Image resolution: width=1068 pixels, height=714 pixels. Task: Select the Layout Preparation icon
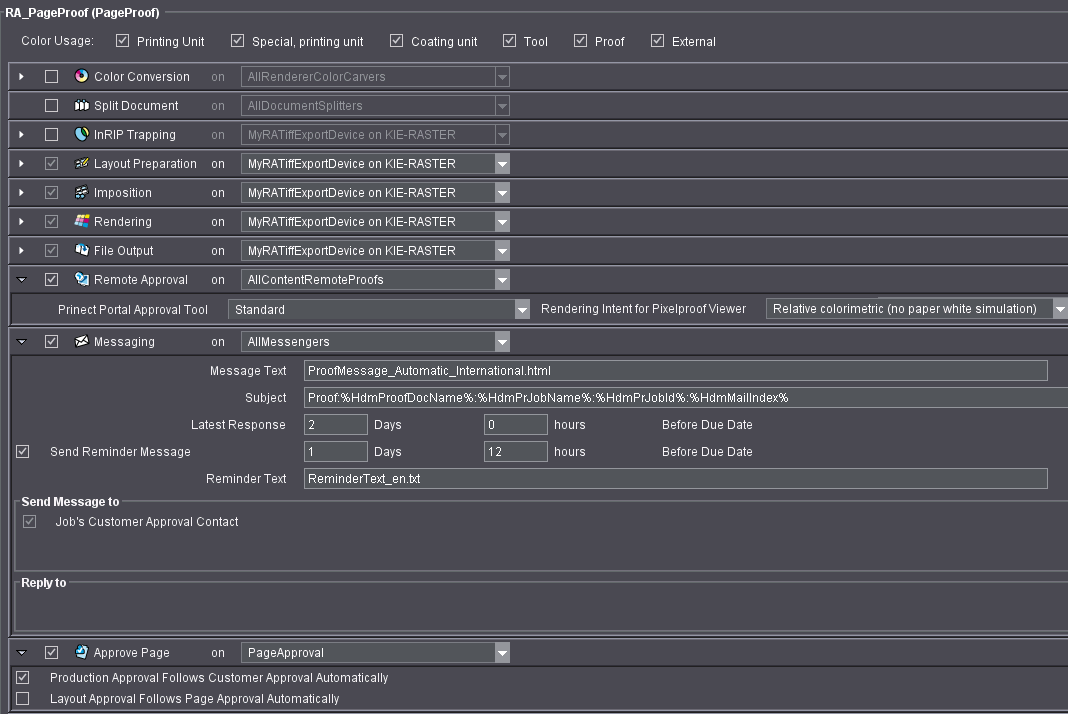[x=79, y=163]
